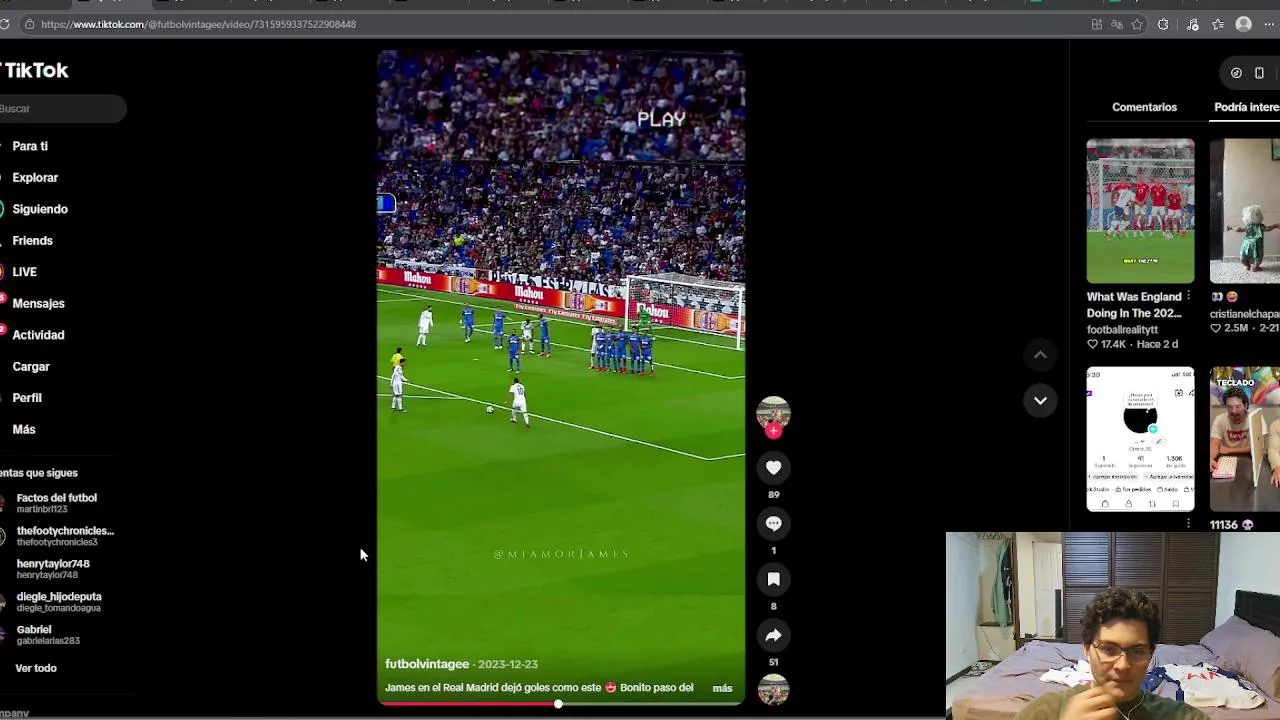Open the Cargar upload page
The width and height of the screenshot is (1280, 720).
pyautogui.click(x=31, y=367)
